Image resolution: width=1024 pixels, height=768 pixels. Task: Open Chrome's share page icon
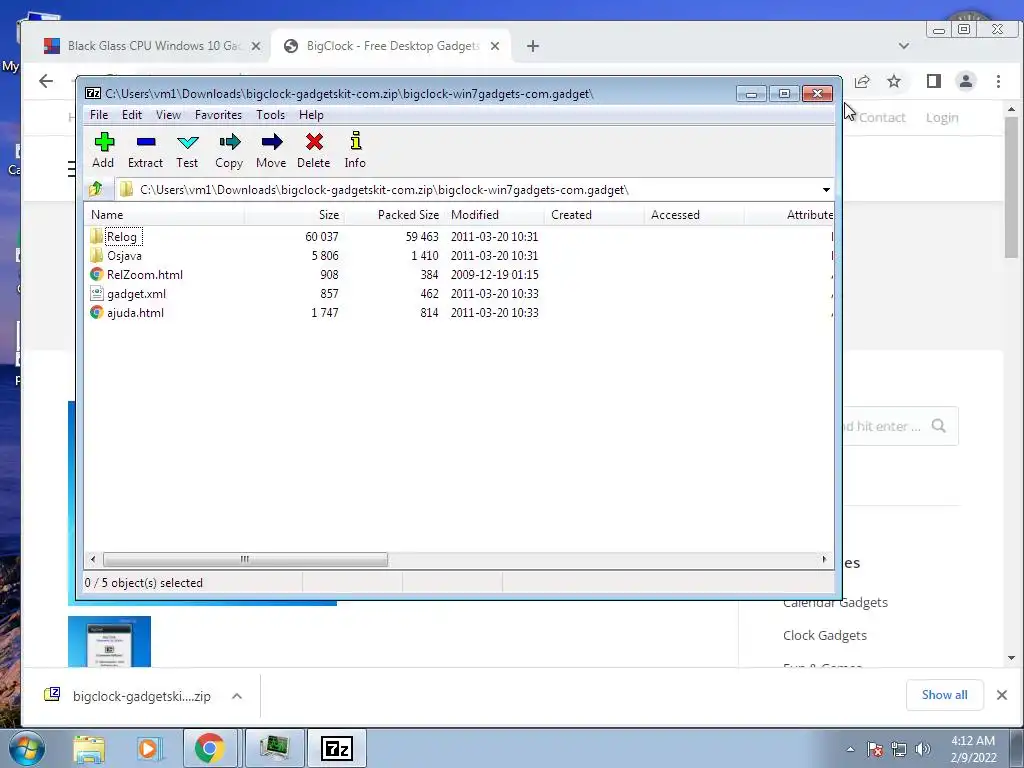click(862, 81)
